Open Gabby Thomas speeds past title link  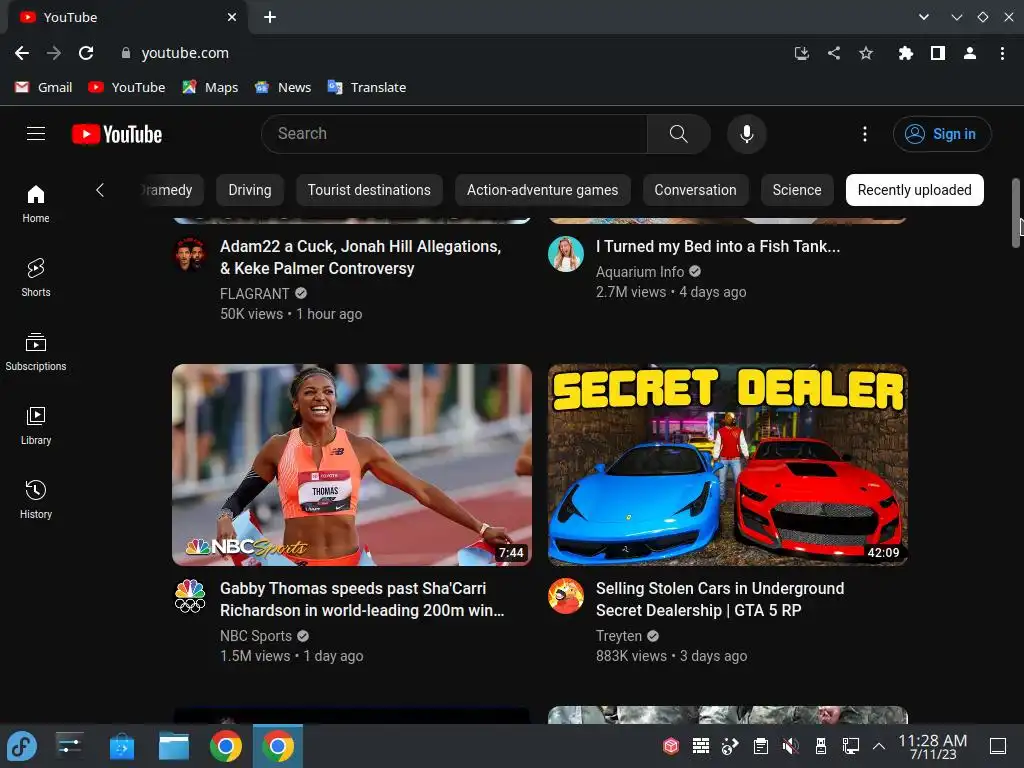(x=362, y=599)
